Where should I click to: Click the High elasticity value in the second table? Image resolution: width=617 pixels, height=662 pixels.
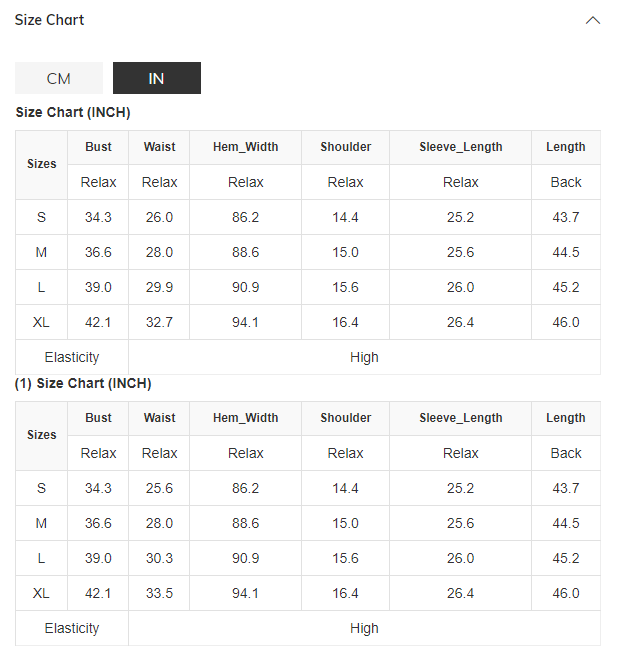pyautogui.click(x=364, y=628)
